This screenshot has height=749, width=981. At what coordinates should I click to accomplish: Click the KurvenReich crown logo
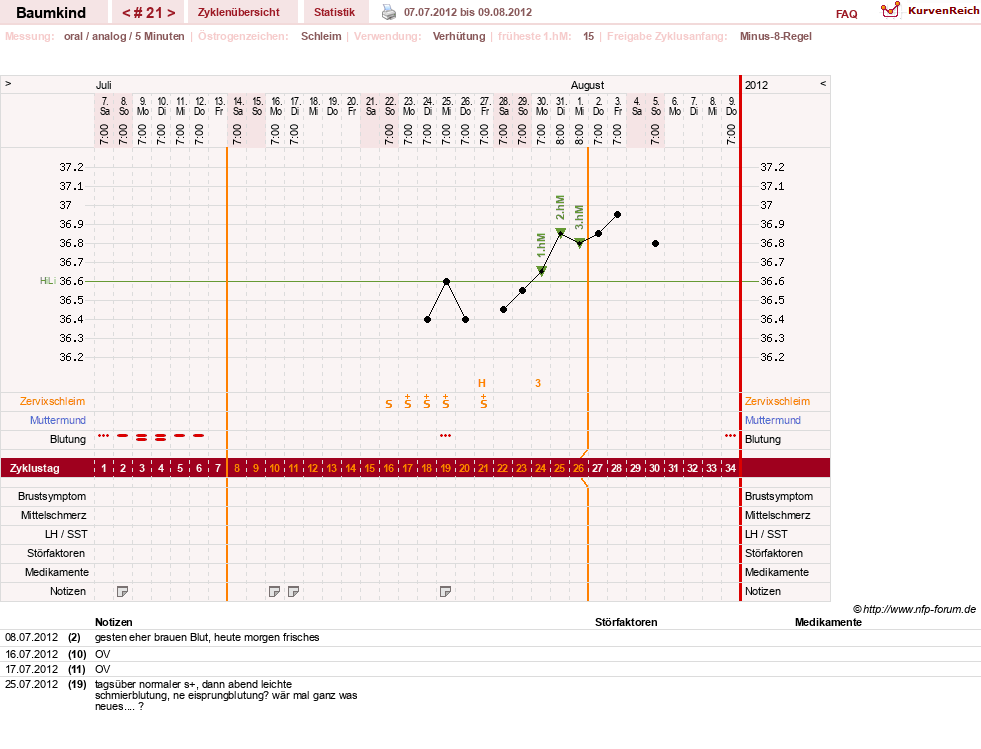click(x=890, y=10)
